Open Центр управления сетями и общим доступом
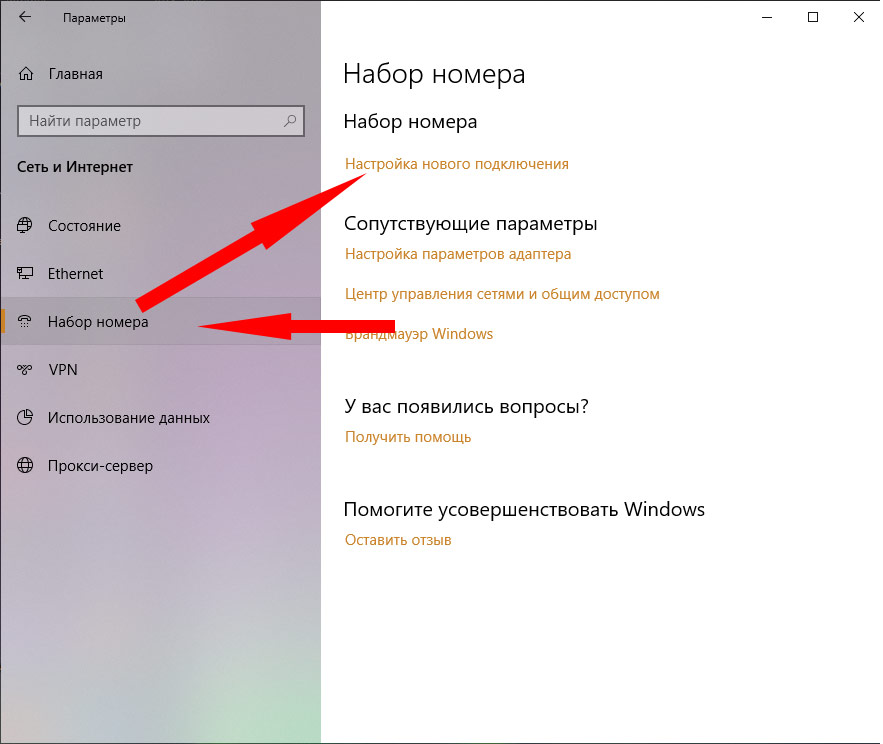This screenshot has width=883, height=744. tap(502, 294)
